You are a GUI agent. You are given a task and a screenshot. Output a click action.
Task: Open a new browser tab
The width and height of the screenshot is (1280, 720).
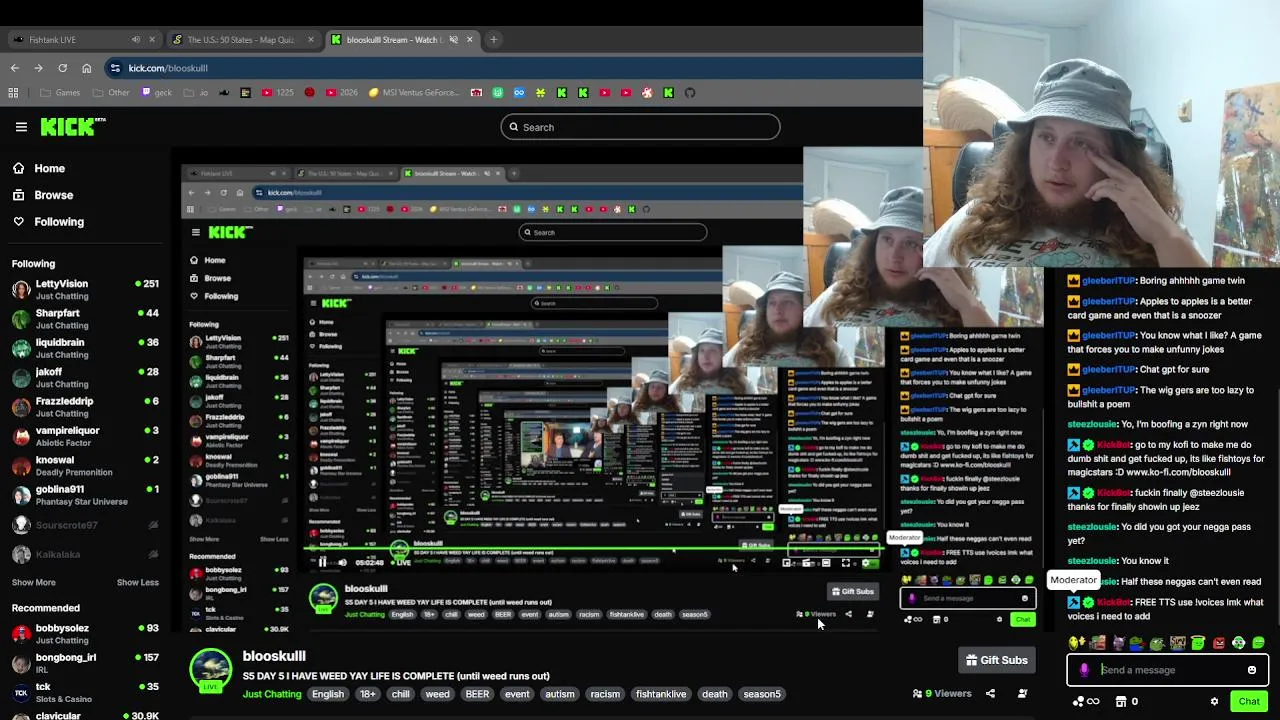(493, 40)
